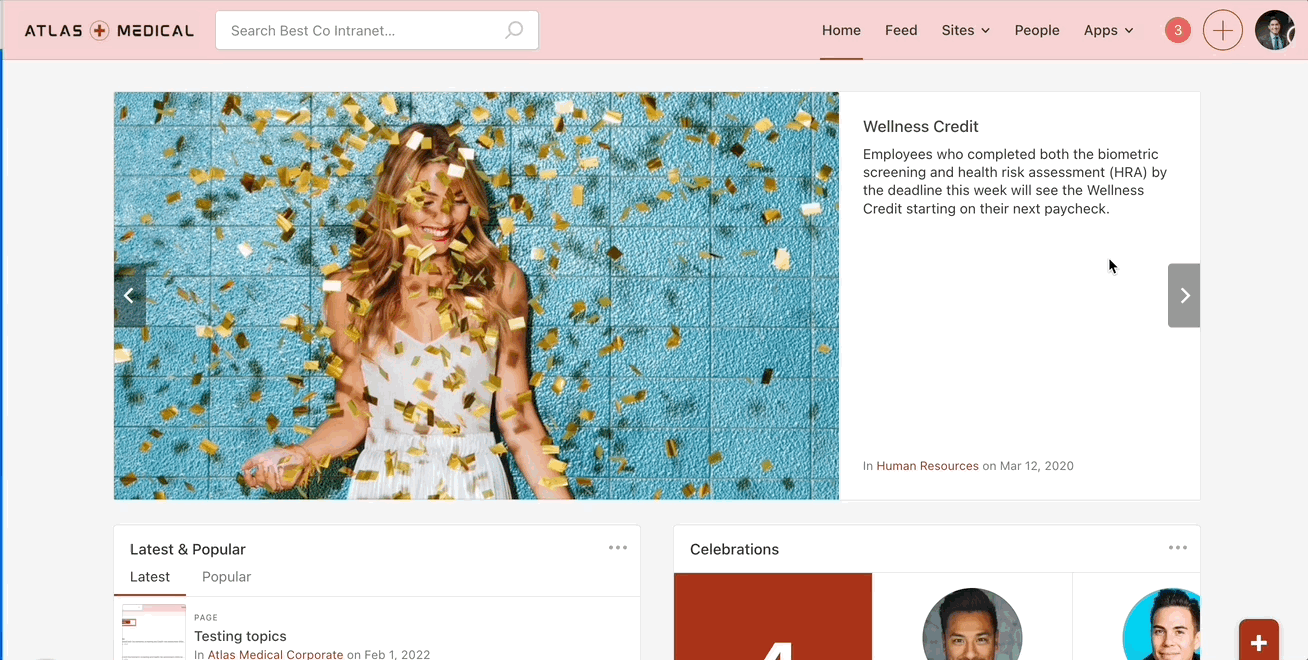
Task: Follow the Atlas Medical Corporate link
Action: click(275, 655)
